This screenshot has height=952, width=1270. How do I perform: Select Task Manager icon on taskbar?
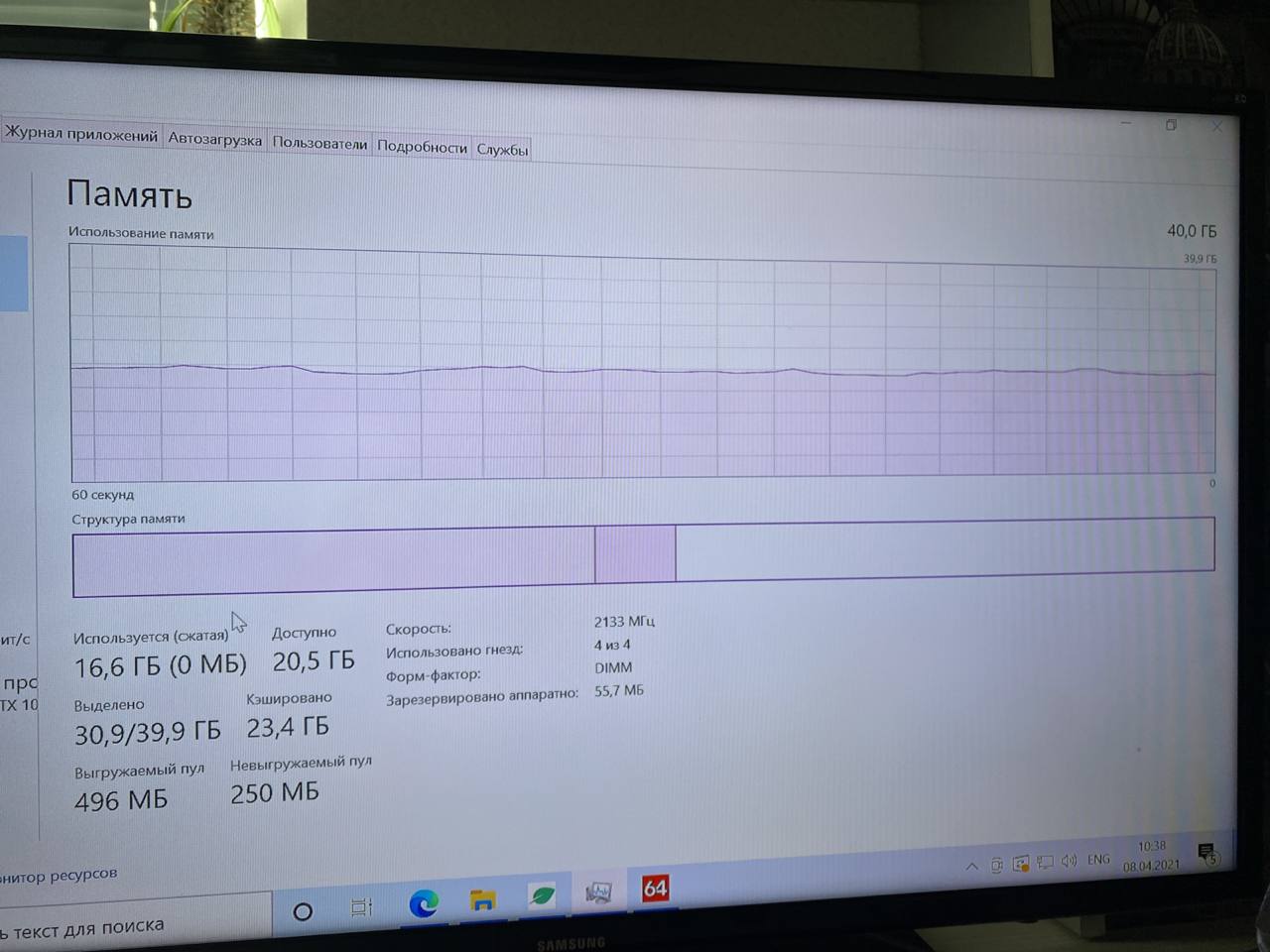click(x=598, y=893)
